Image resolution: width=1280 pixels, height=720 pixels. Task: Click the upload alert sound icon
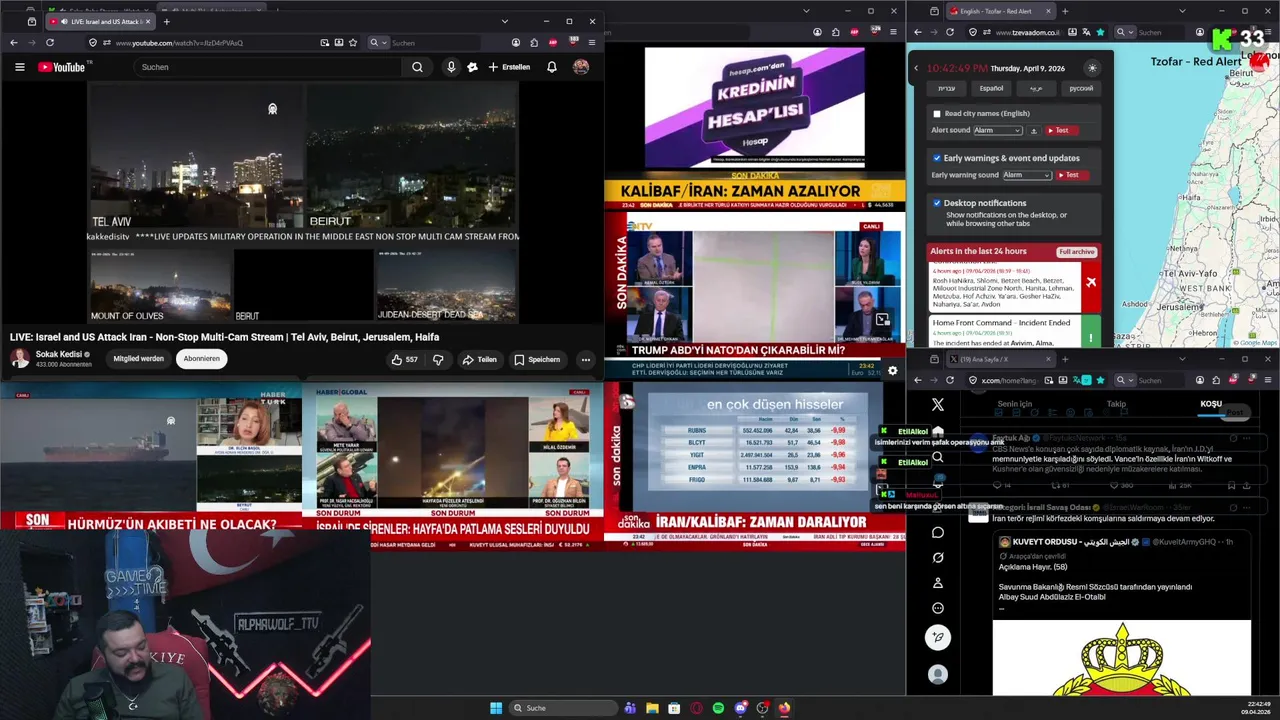[1034, 130]
